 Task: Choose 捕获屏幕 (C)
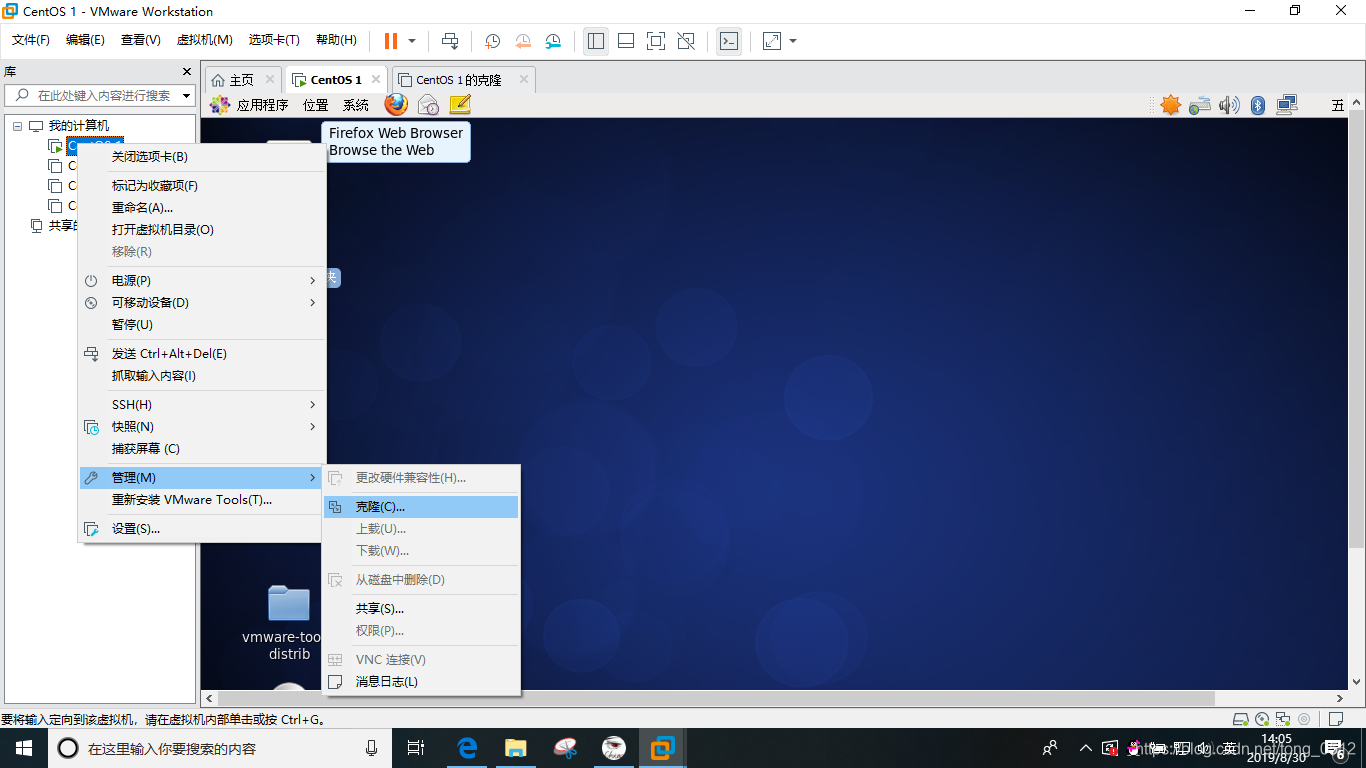coord(202,449)
